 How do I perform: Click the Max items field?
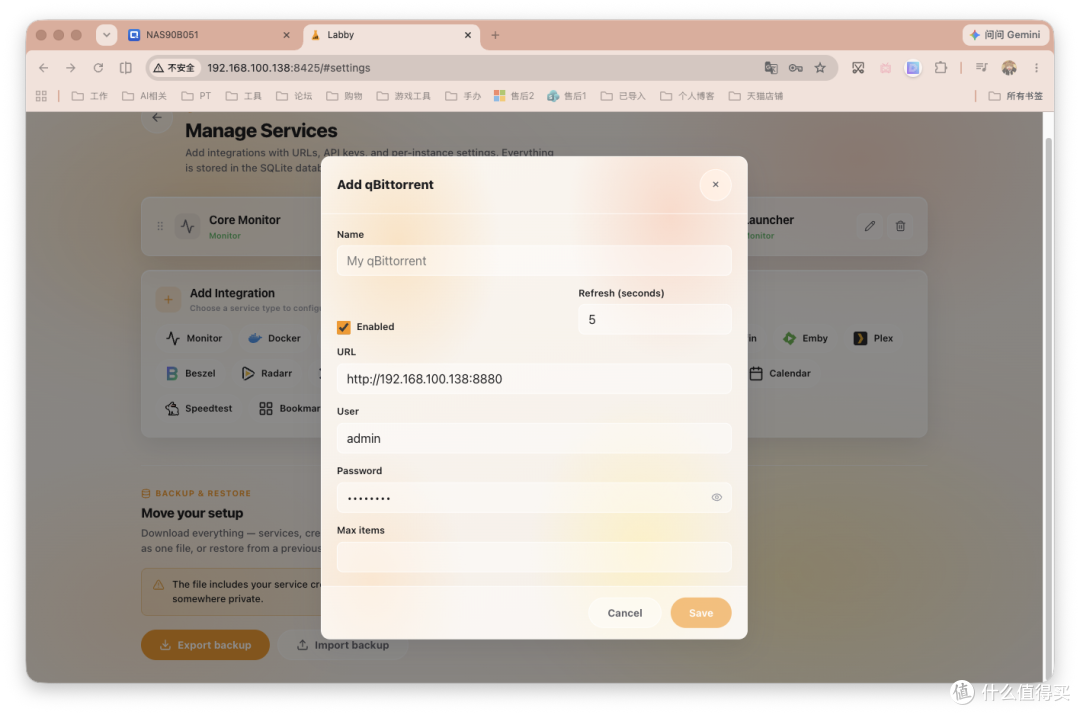point(534,557)
